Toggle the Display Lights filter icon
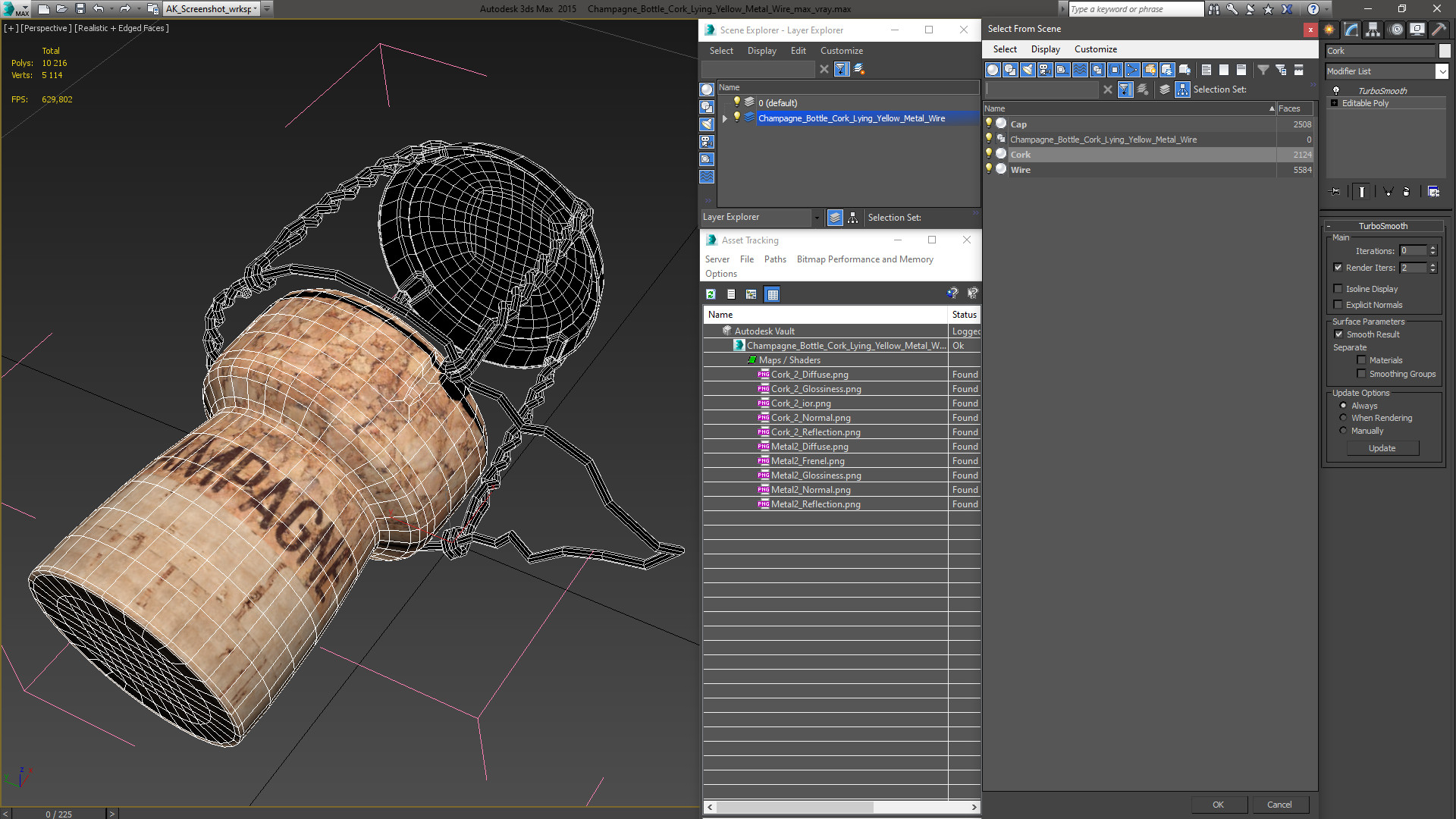 (1028, 70)
